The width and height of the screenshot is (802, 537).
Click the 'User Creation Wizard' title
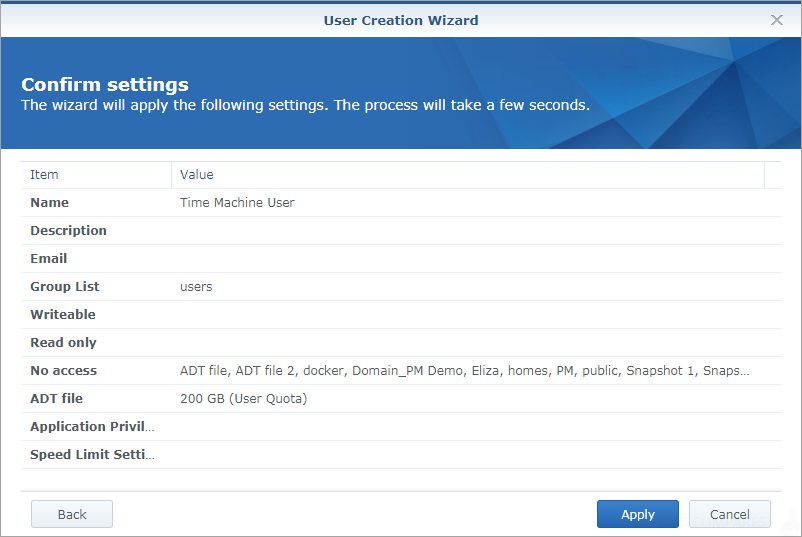401,20
